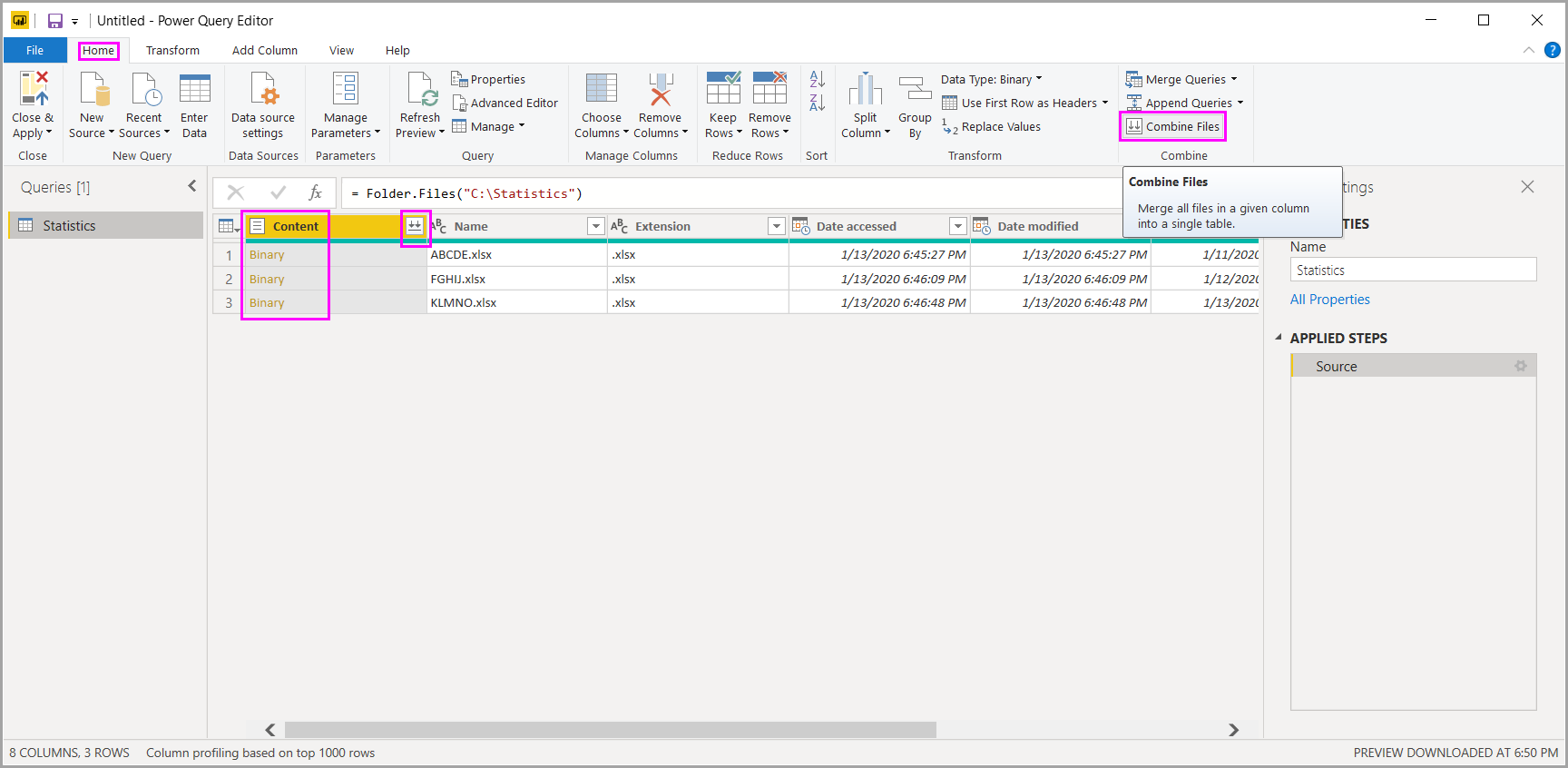Click the Choose Columns icon

602,89
